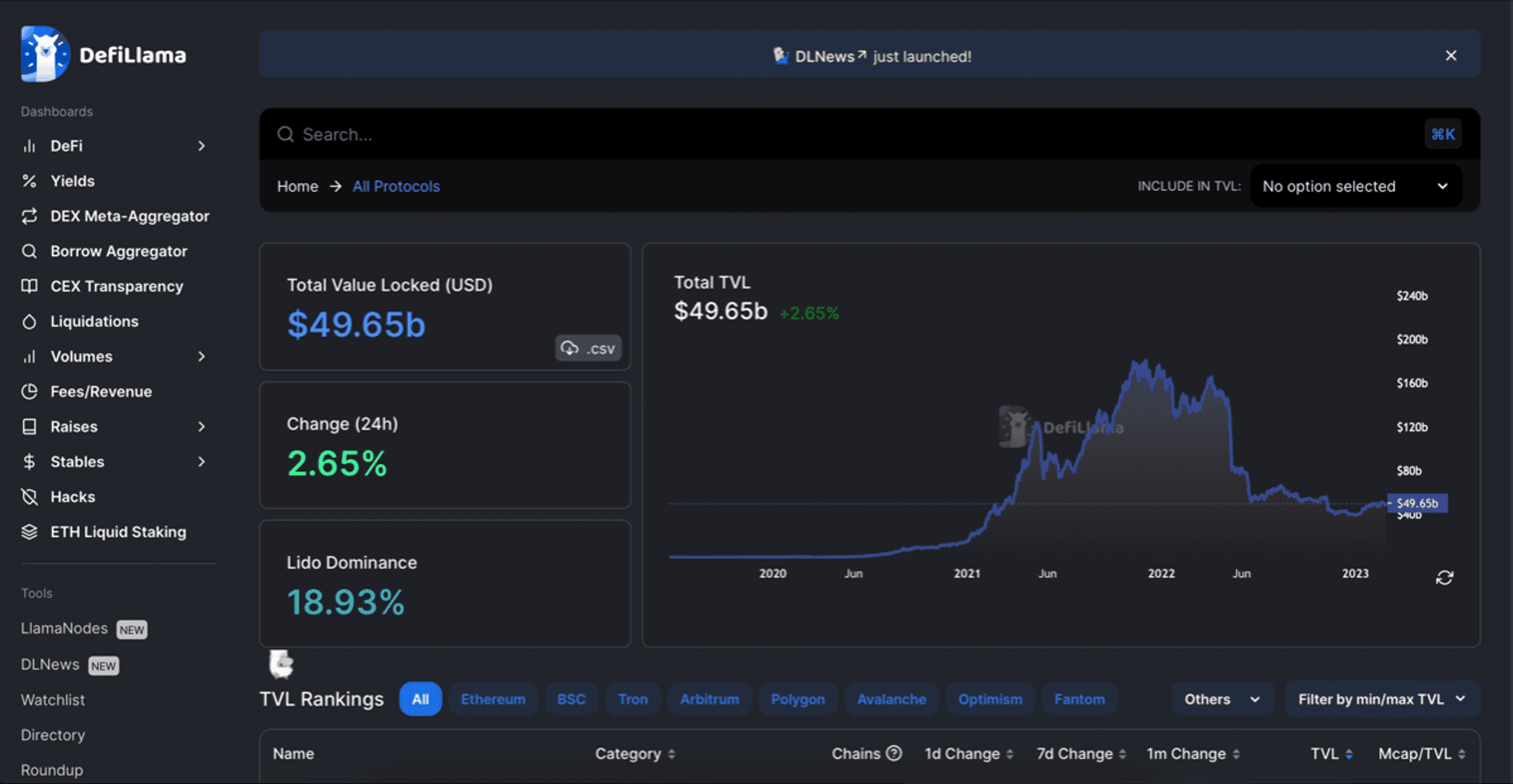The height and width of the screenshot is (784, 1513).
Task: Open All Protocols breadcrumb link
Action: [396, 186]
